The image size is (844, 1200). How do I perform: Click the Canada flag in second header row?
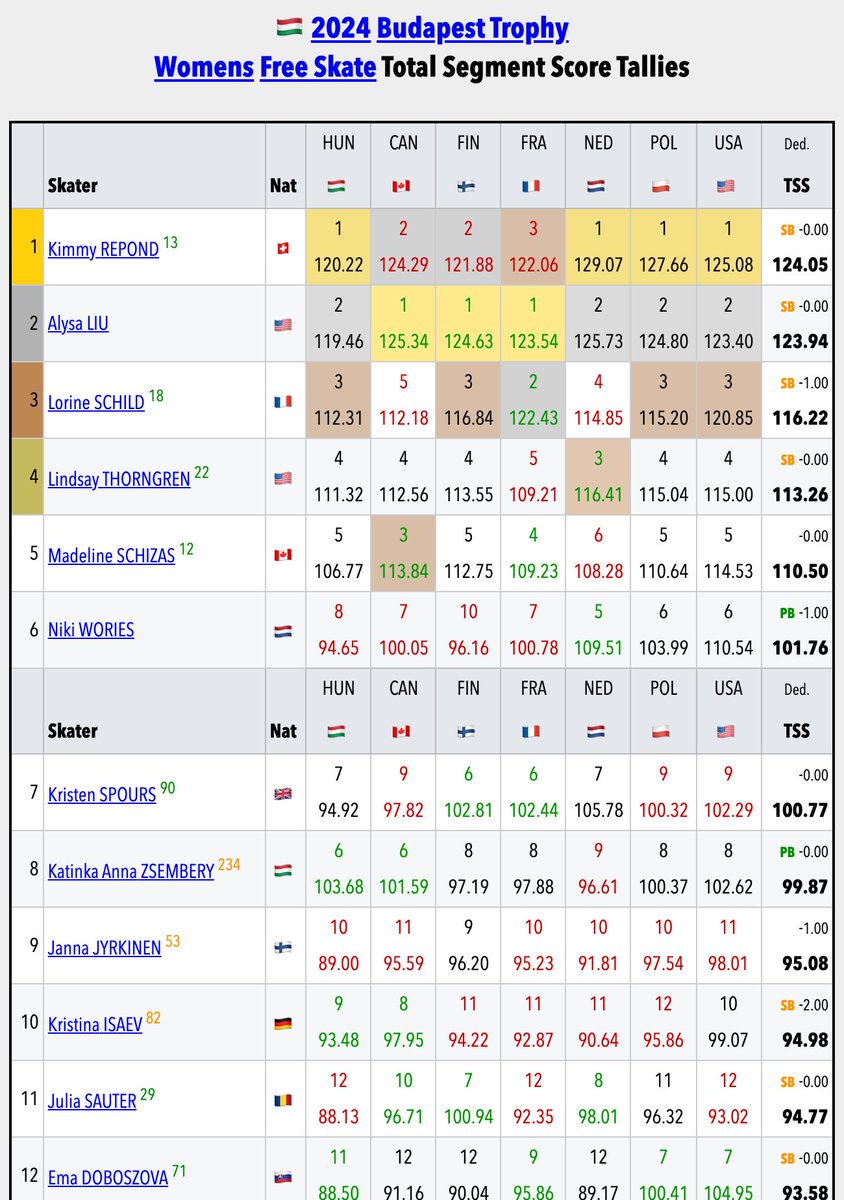pos(403,731)
